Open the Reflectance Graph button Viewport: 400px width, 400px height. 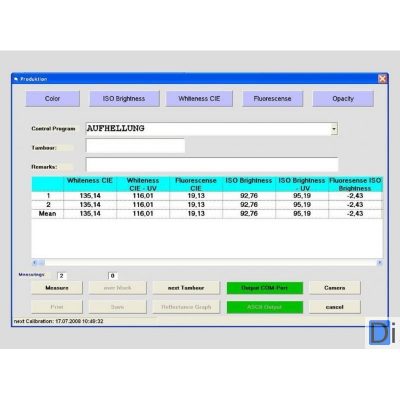click(186, 307)
